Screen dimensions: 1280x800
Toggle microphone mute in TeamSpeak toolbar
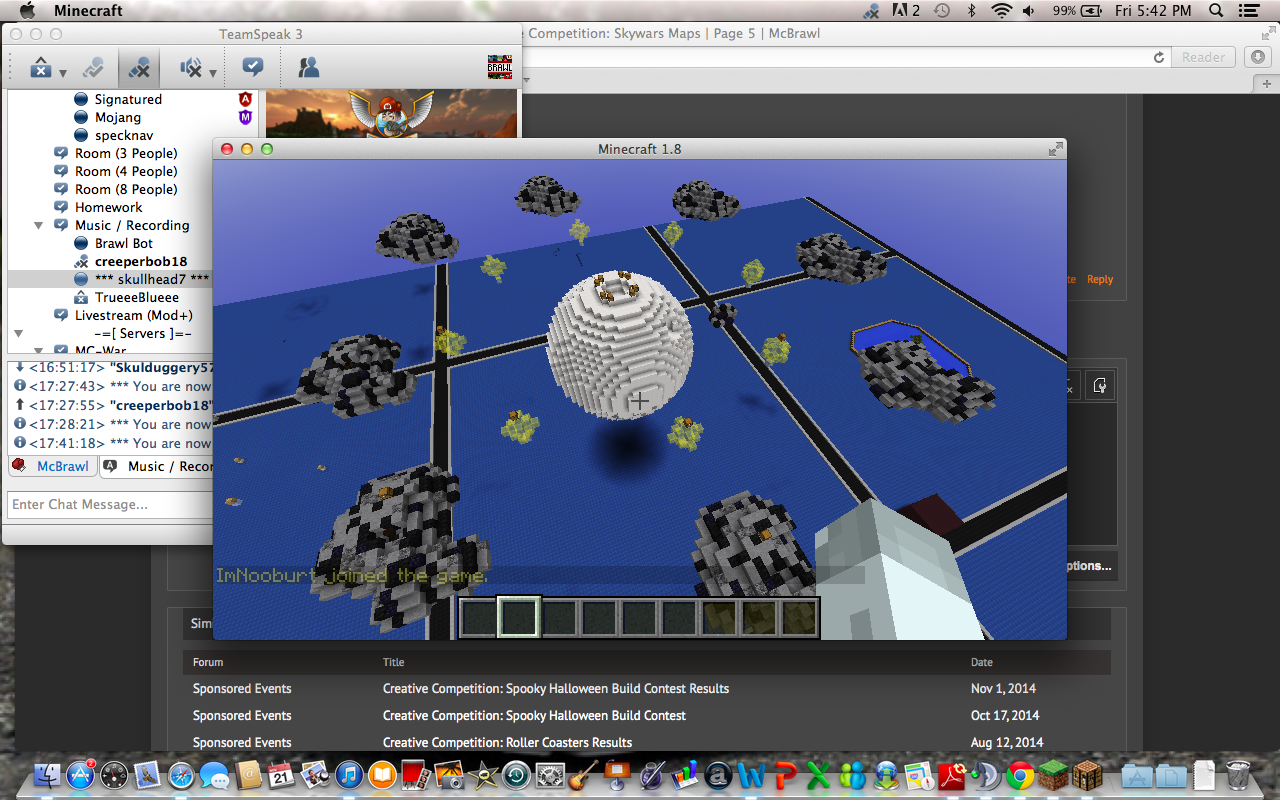click(x=139, y=68)
